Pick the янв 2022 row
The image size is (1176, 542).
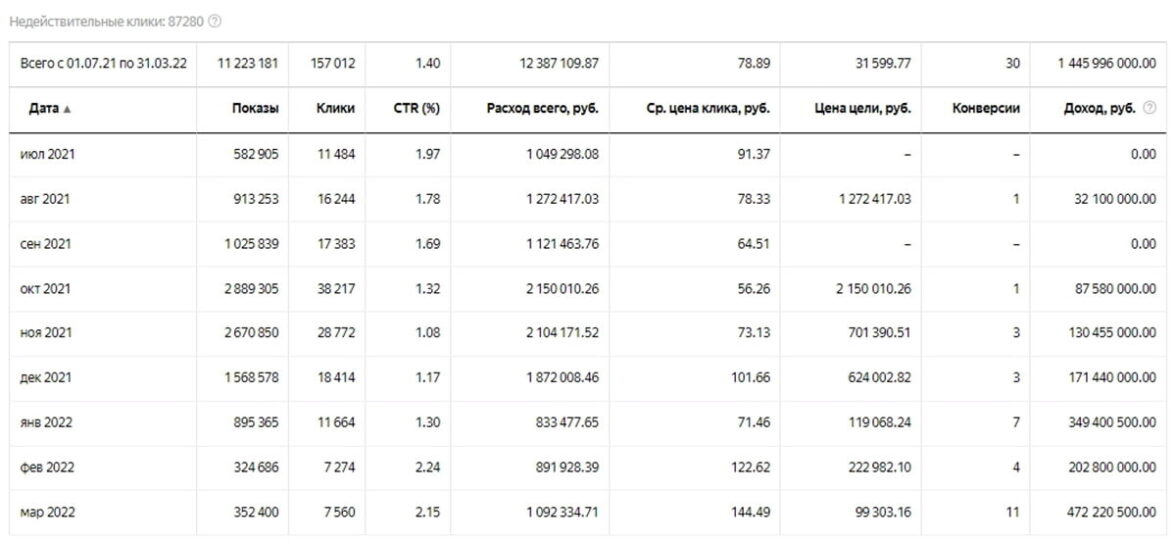point(45,422)
